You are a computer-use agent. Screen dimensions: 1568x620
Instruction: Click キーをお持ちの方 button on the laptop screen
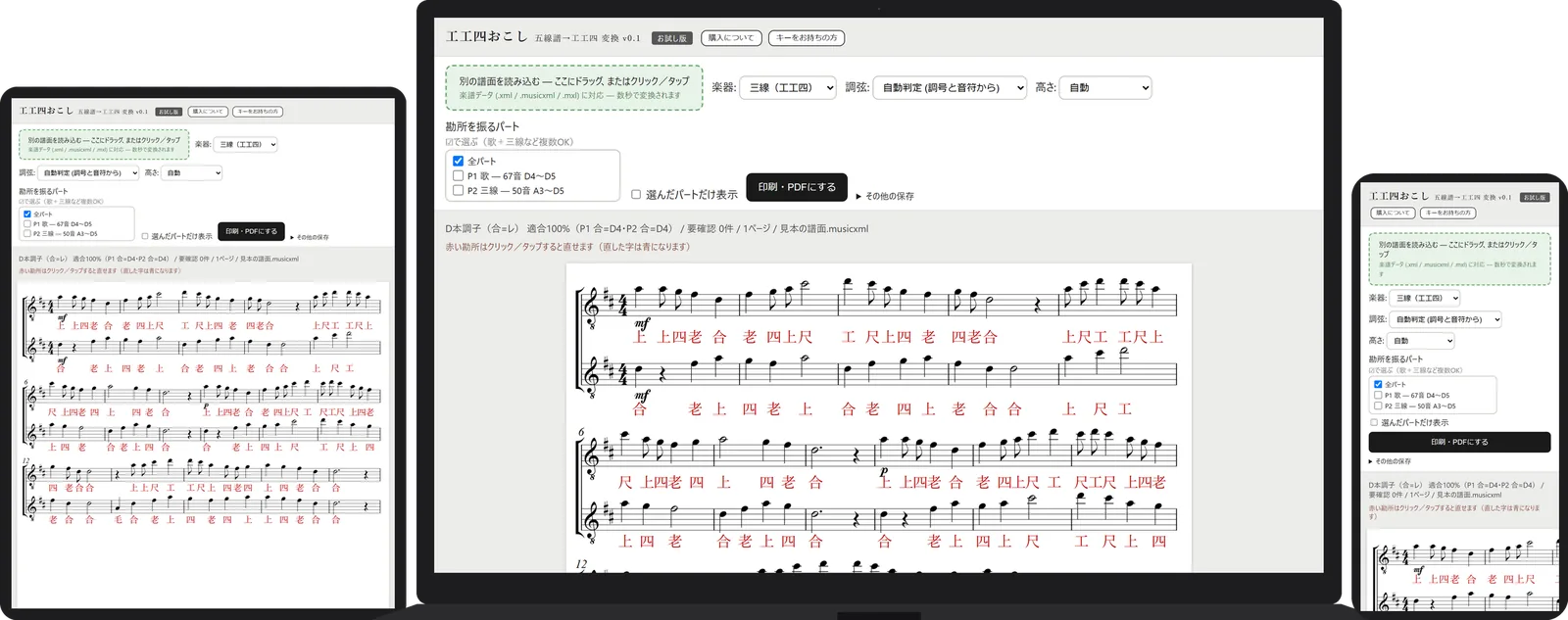807,38
